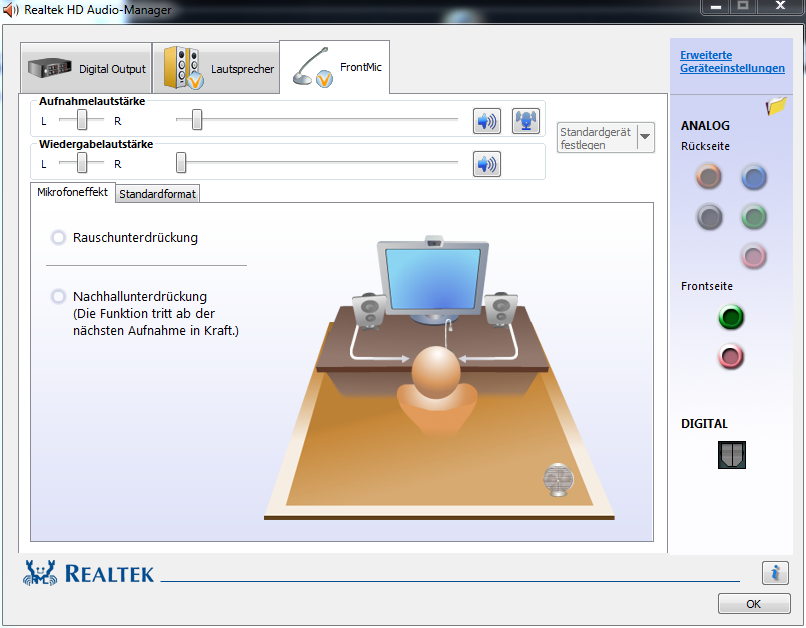Click the microphone boost icon
The width and height of the screenshot is (806, 628).
[x=526, y=121]
